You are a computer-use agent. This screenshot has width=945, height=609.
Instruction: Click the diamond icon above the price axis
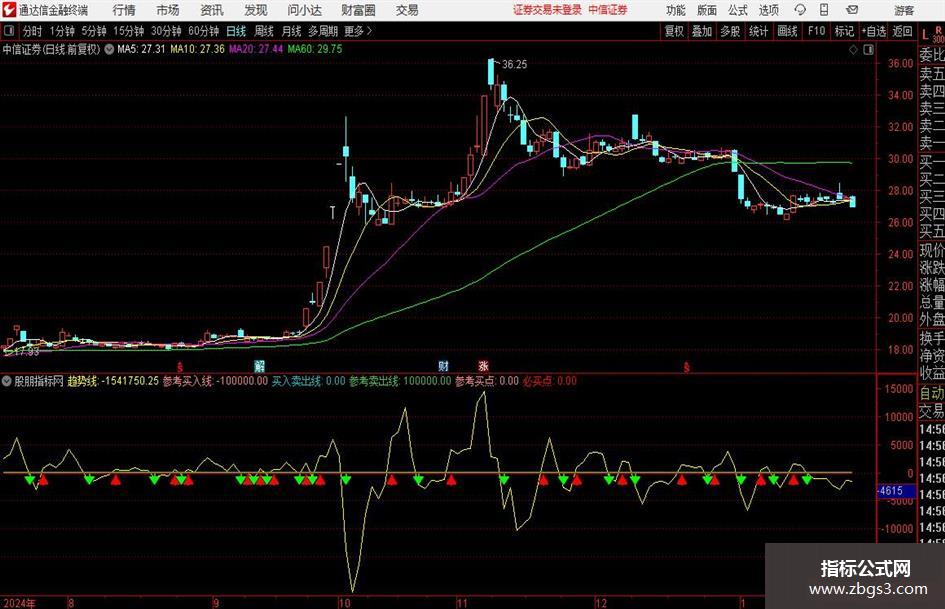pyautogui.click(x=853, y=50)
